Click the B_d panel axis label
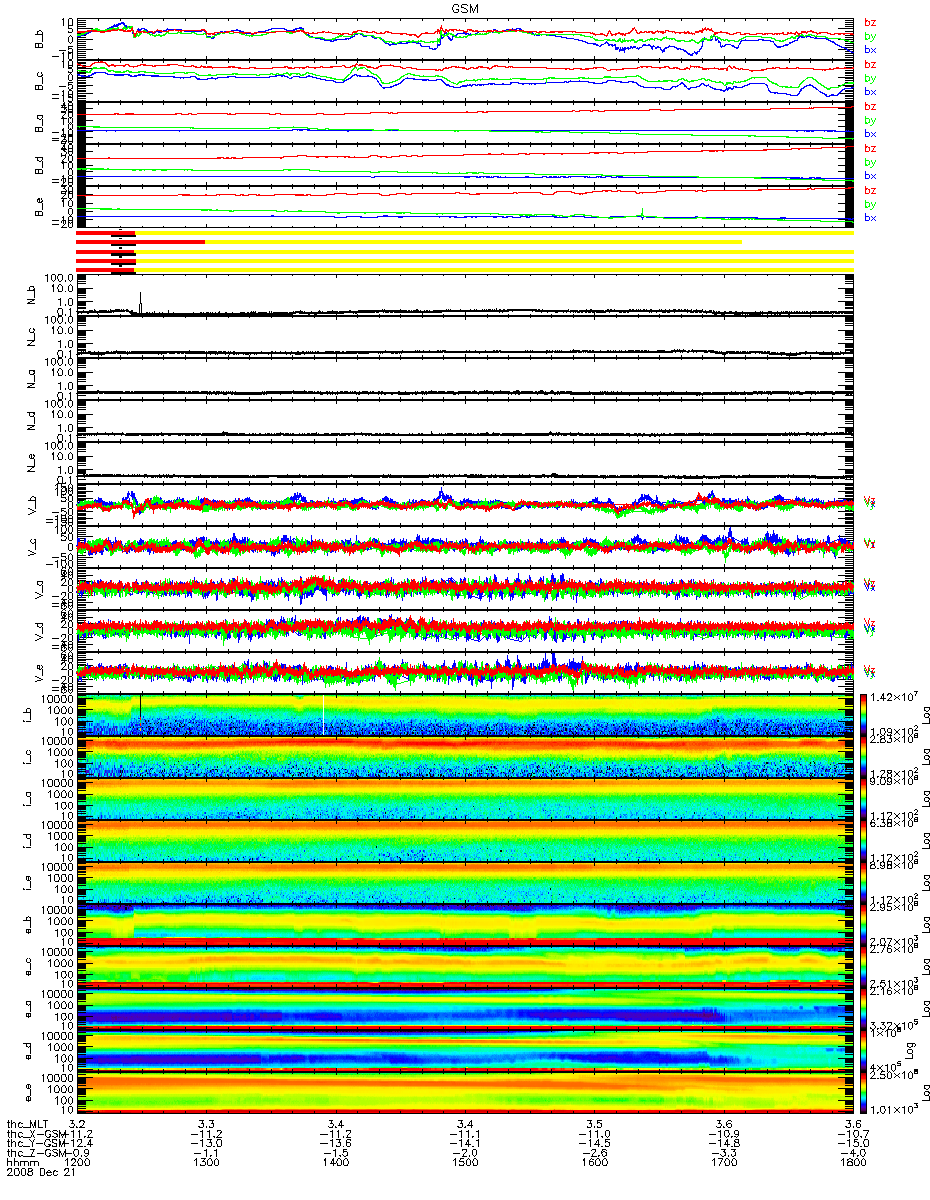 click(38, 165)
